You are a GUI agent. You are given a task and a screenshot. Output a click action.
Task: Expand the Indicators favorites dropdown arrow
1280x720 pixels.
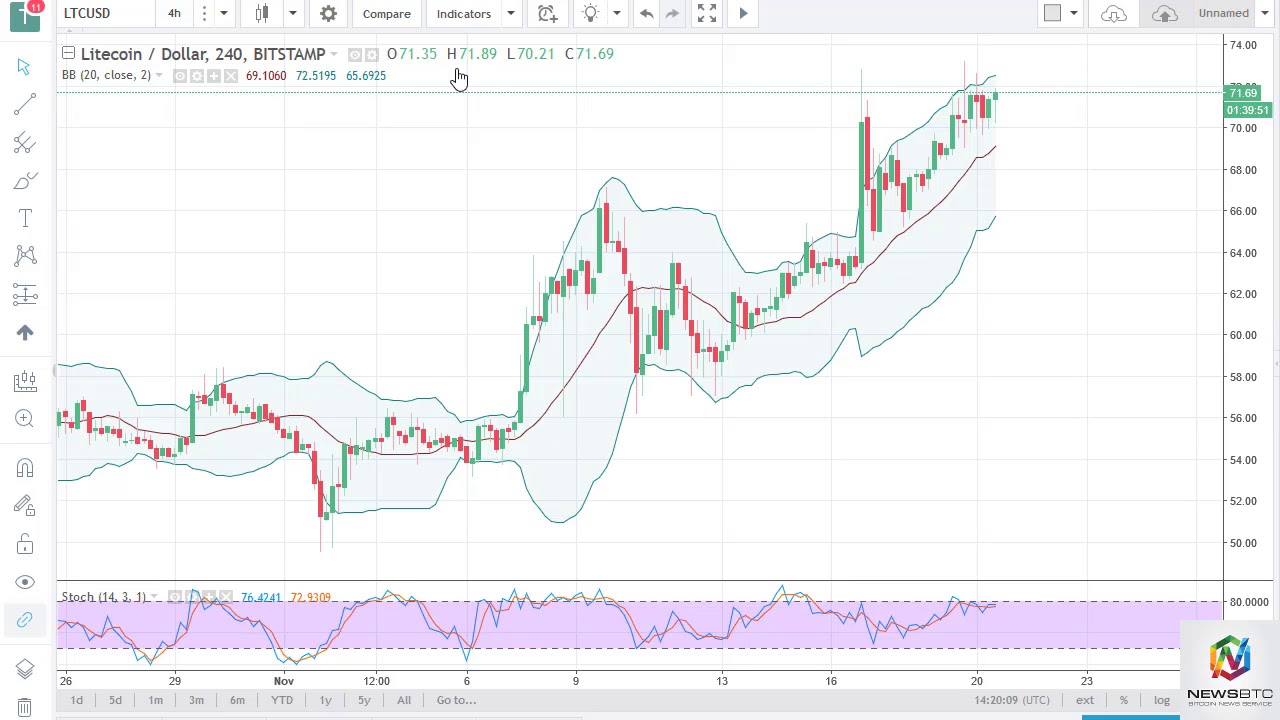tap(511, 13)
